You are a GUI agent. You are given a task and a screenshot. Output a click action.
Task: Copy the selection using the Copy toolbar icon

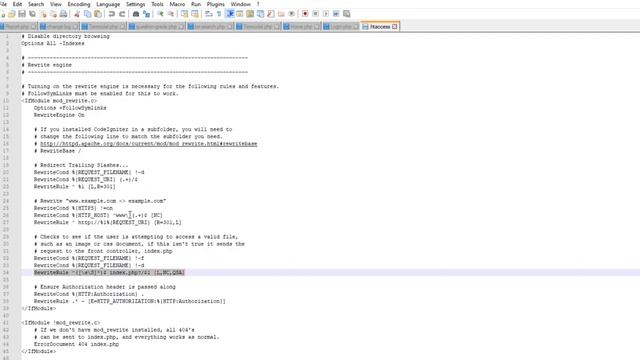tap(87, 14)
